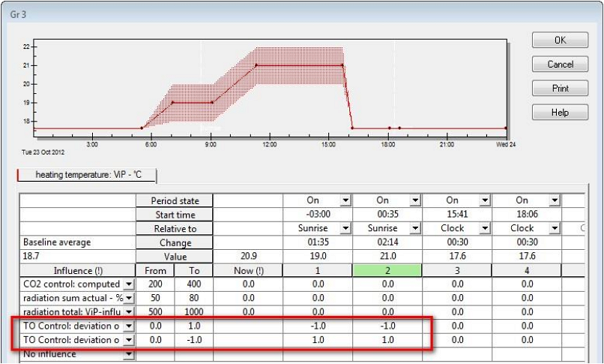Open Period state dropdown for period 1

pyautogui.click(x=345, y=200)
